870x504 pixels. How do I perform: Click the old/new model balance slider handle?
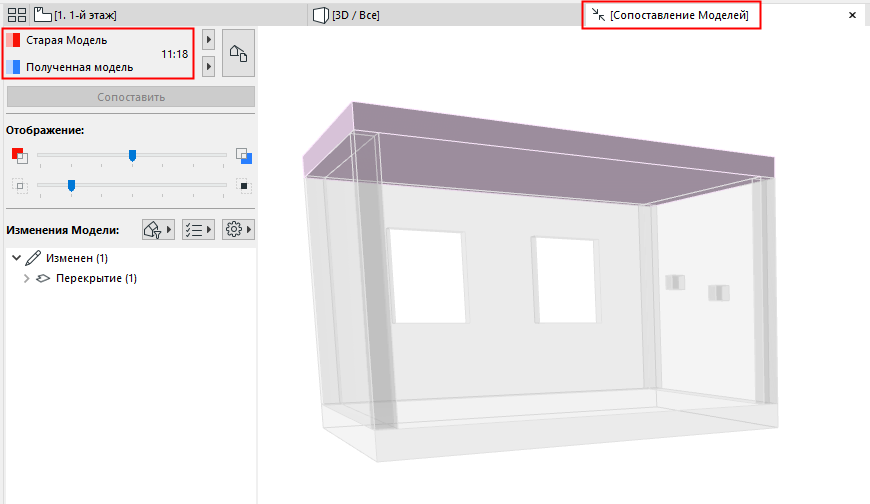click(x=132, y=156)
